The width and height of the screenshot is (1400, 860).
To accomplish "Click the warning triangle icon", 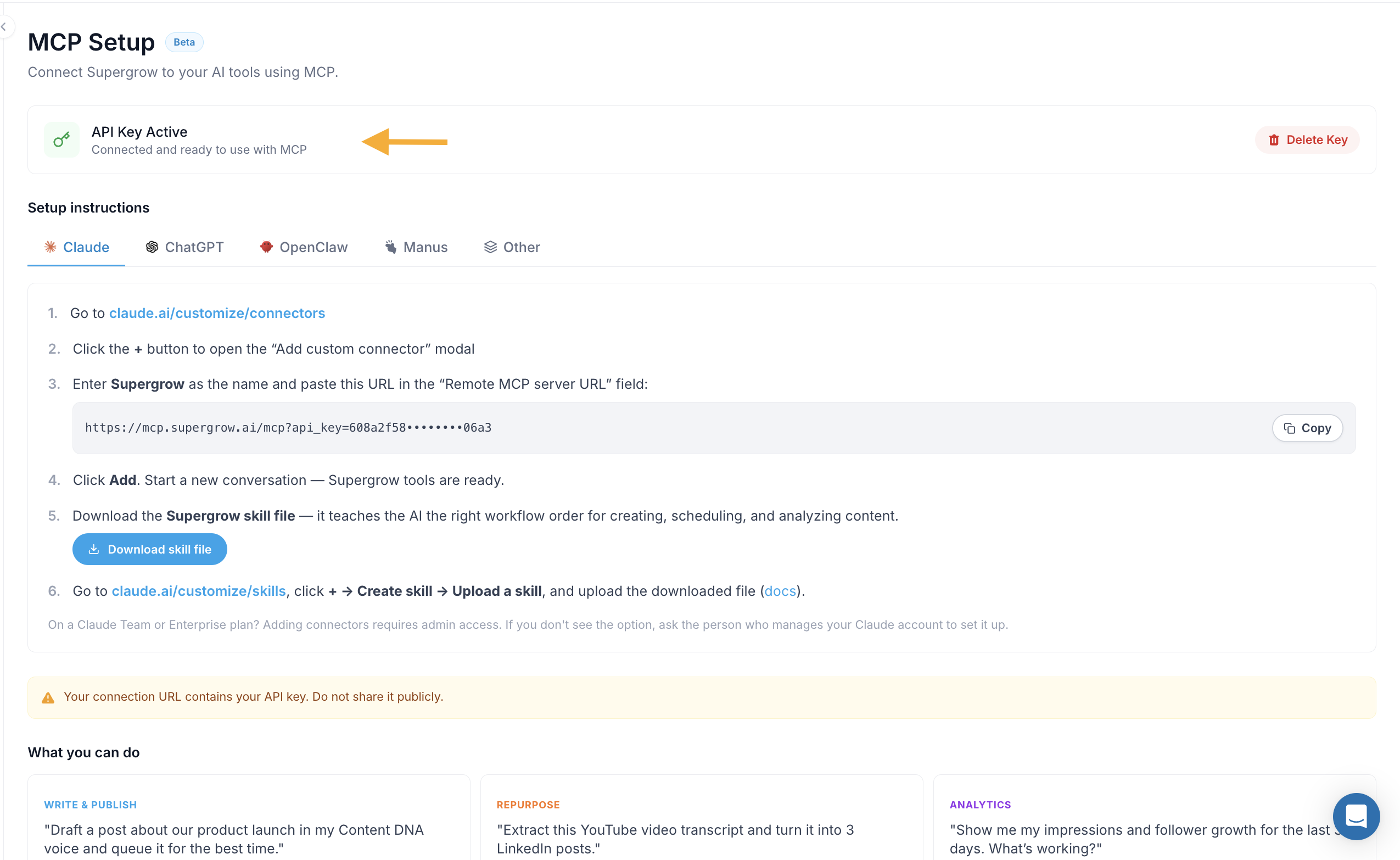I will point(48,697).
